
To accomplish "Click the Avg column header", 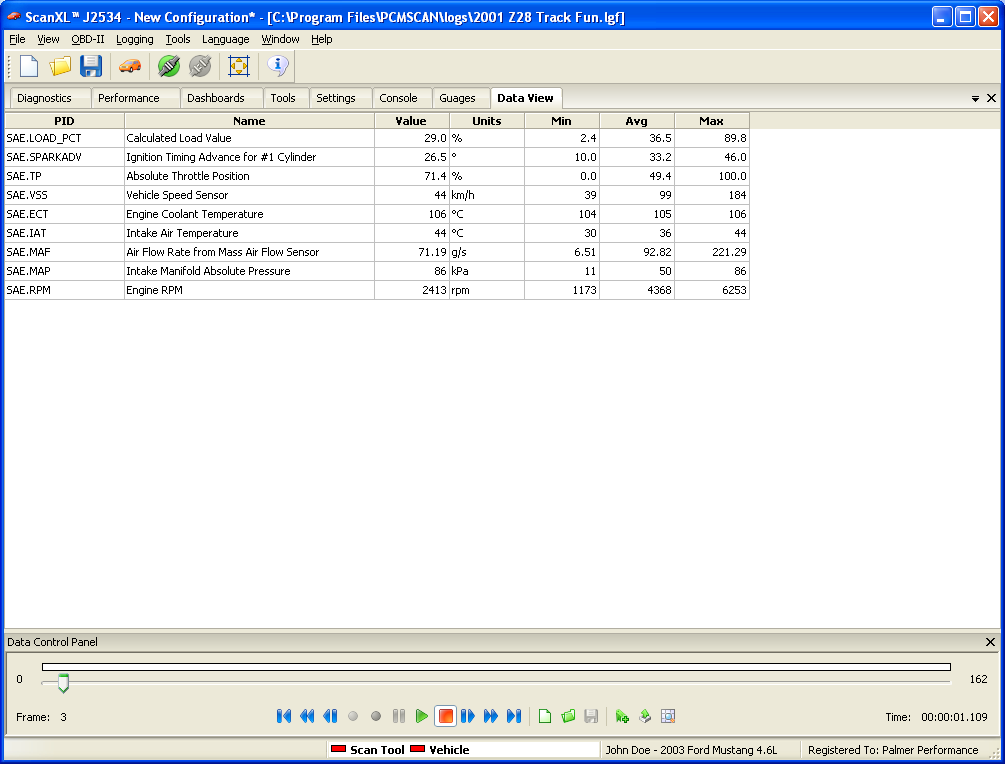I will (636, 120).
